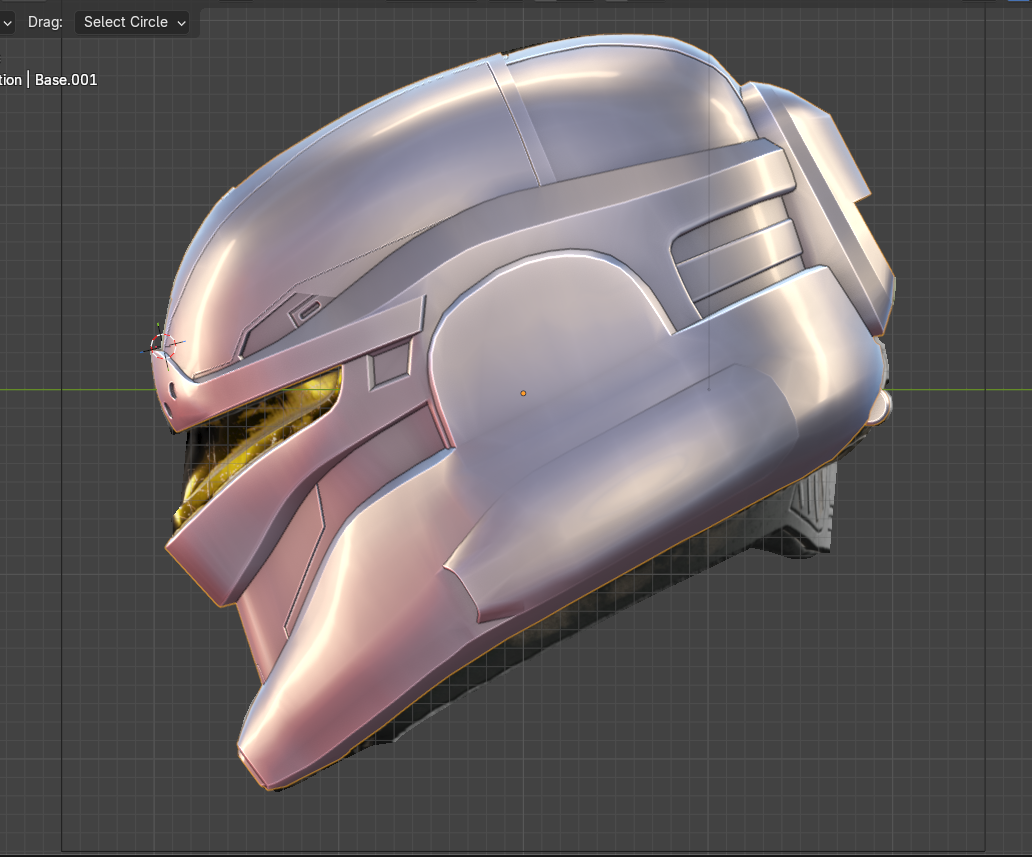
Task: Click the Drag label in the tool header
Action: coord(45,22)
